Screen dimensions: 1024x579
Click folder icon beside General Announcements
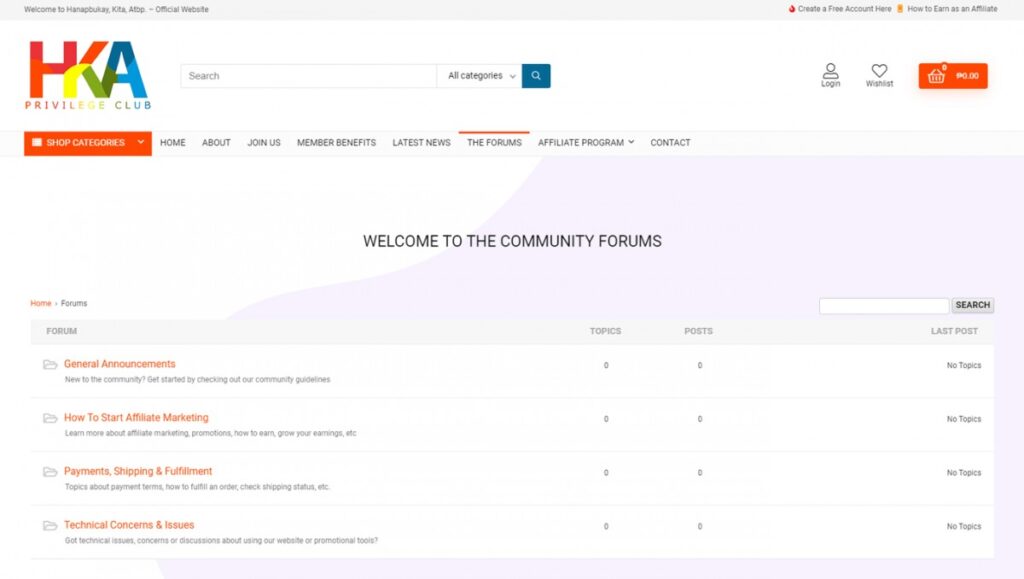50,365
